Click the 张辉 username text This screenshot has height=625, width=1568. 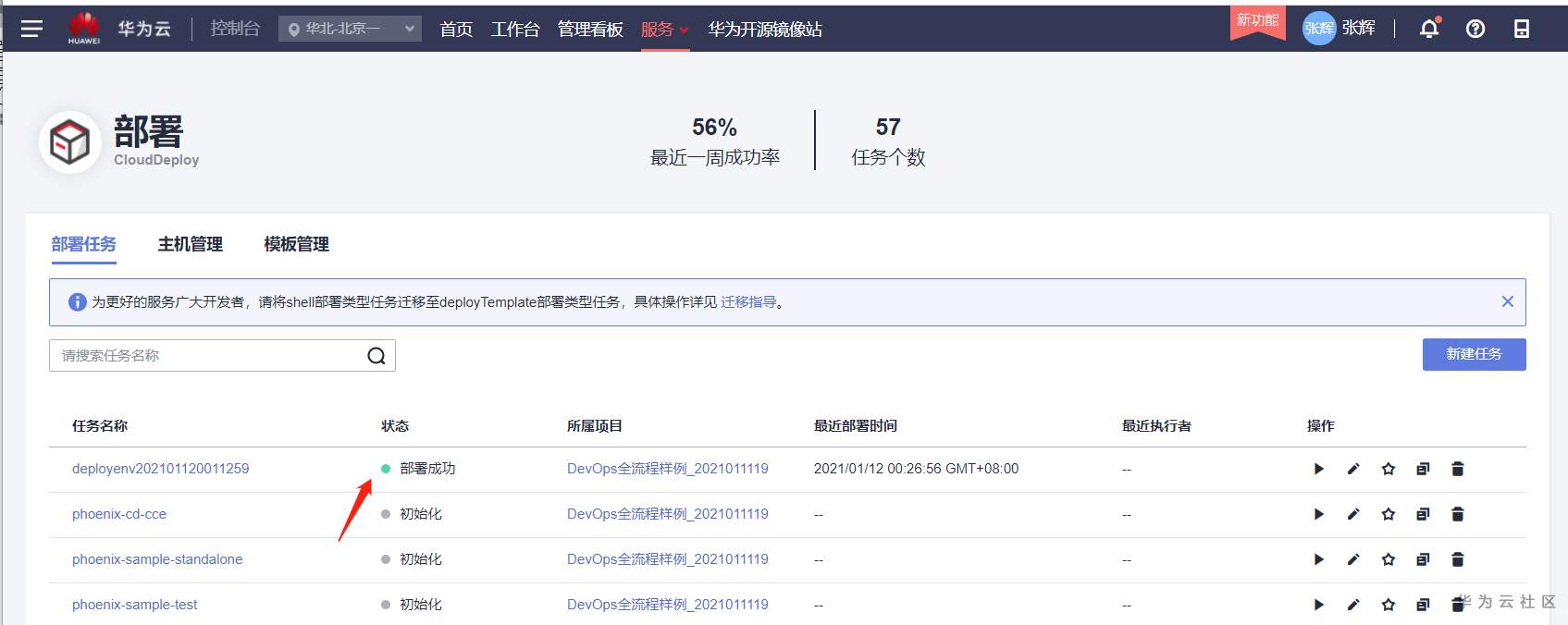(1358, 29)
